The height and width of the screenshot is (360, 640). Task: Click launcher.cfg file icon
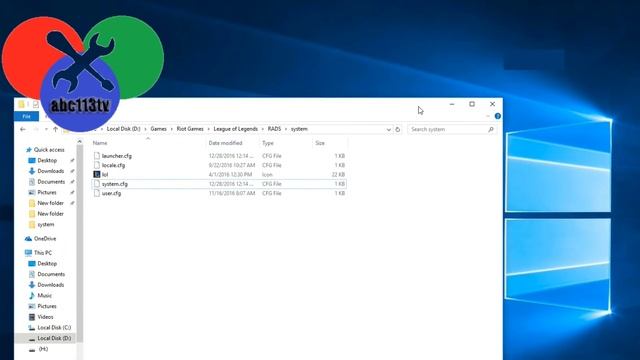coord(97,156)
